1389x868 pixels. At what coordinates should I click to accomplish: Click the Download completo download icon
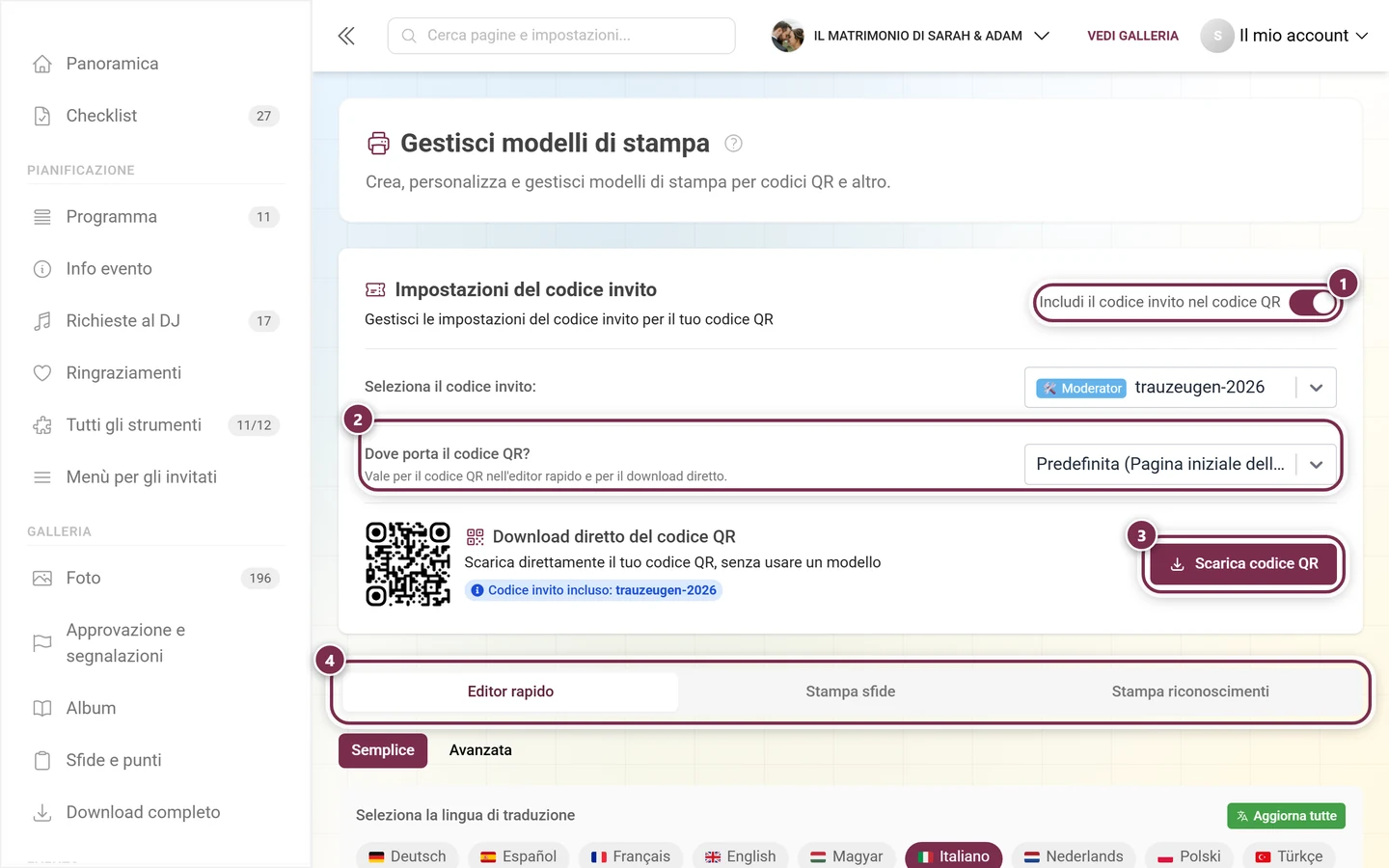tap(42, 813)
